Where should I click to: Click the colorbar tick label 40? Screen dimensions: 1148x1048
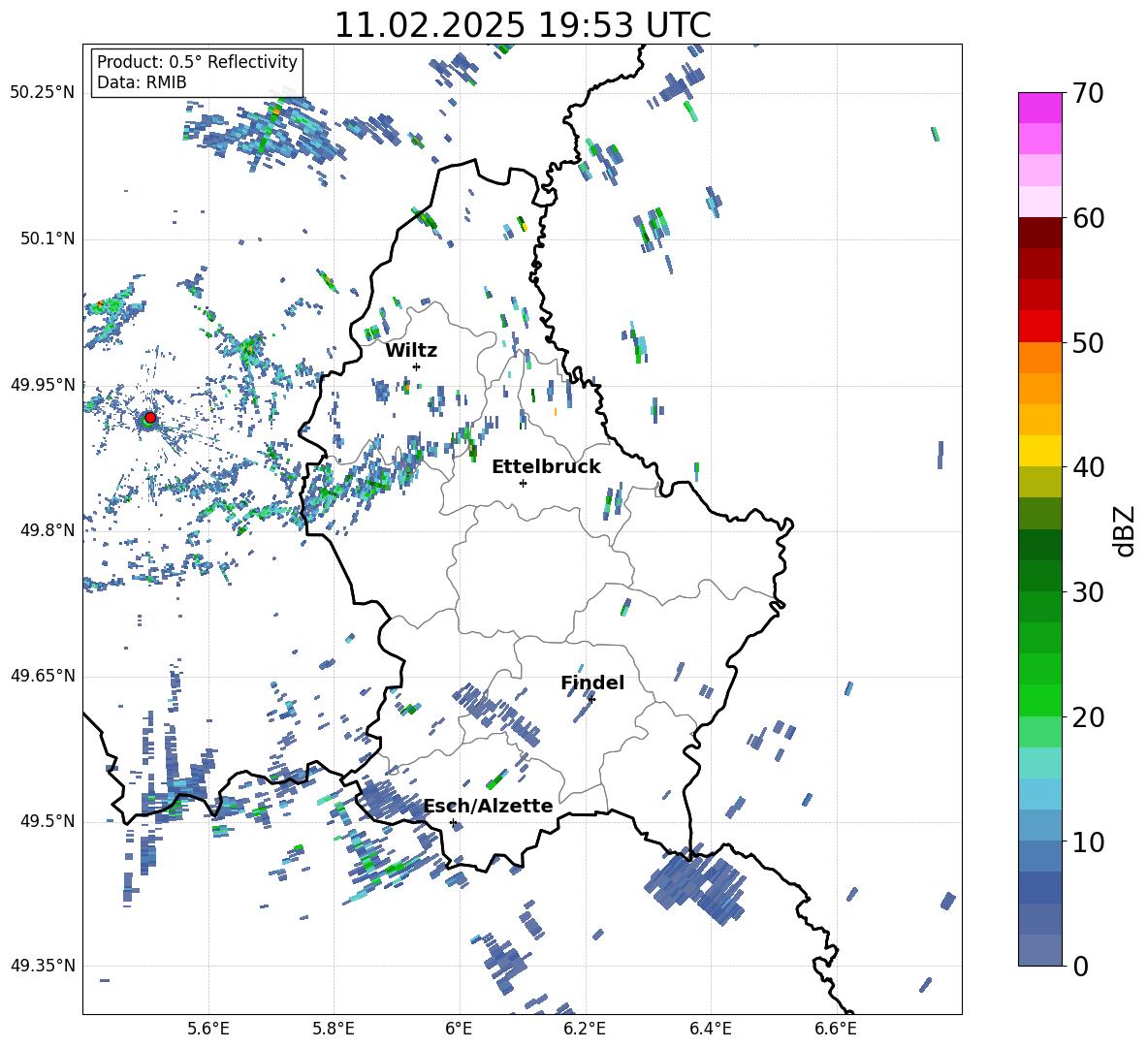[x=1088, y=467]
